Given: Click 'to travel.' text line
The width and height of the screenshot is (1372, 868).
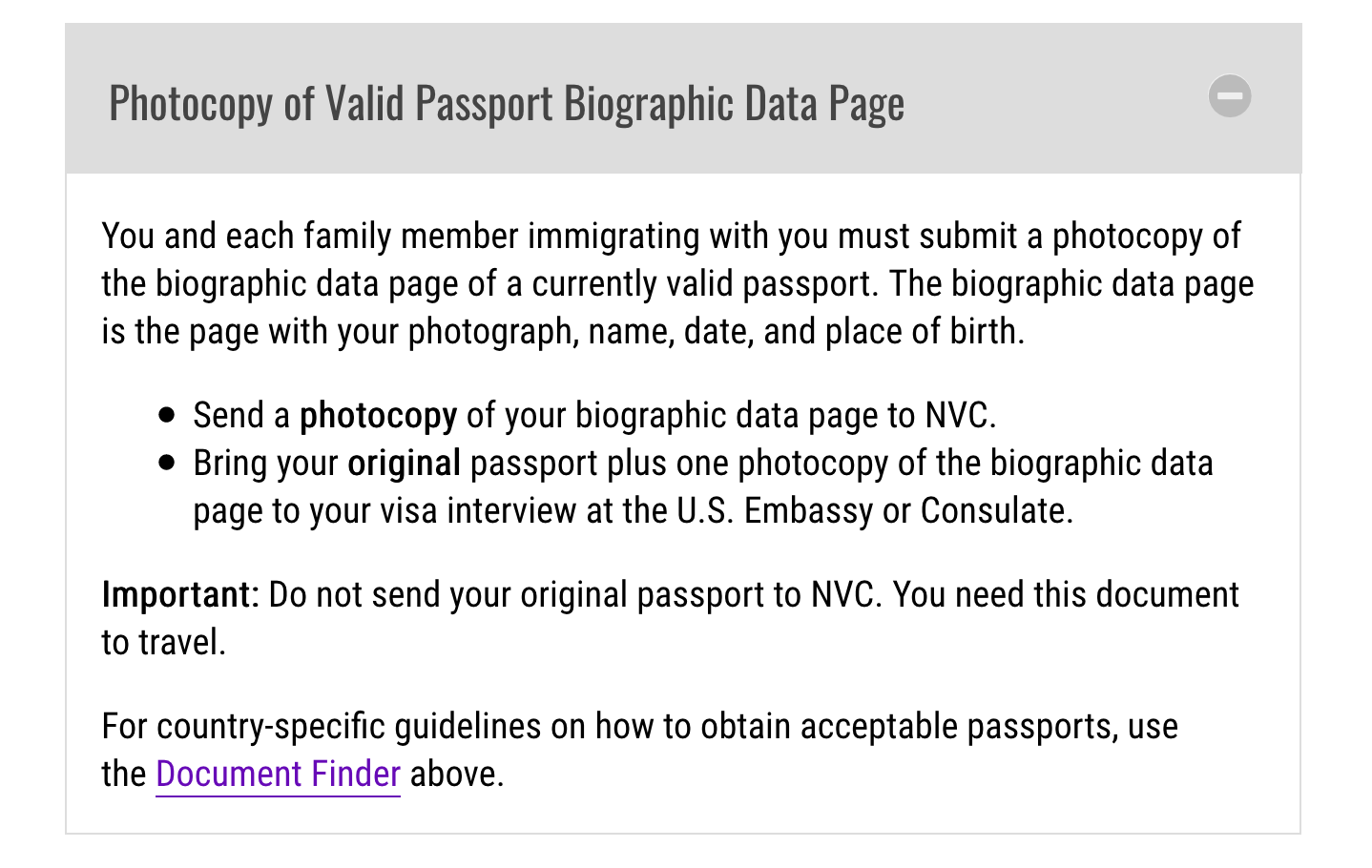Looking at the screenshot, I should [x=164, y=642].
